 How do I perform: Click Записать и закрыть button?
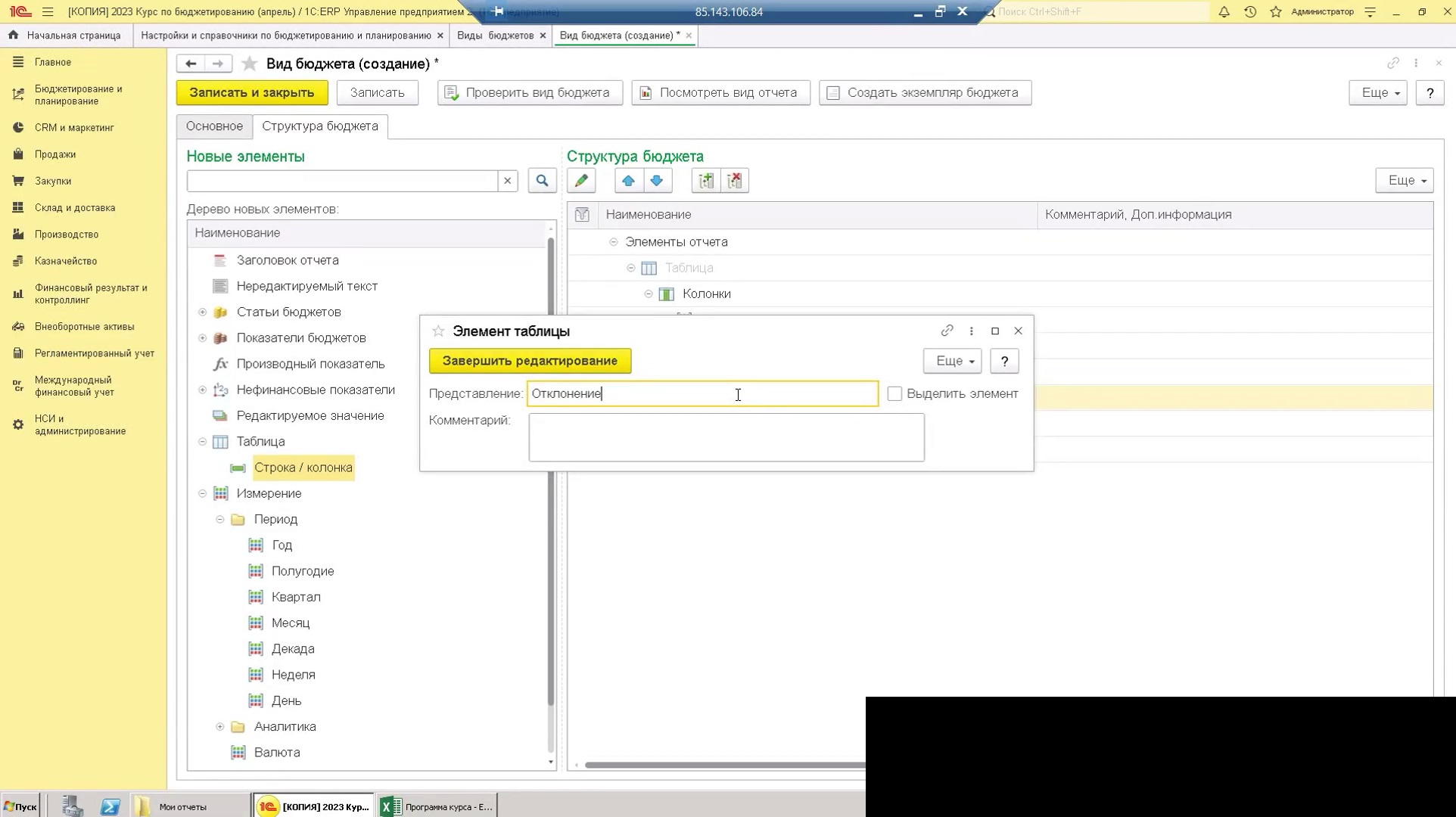[x=252, y=93]
